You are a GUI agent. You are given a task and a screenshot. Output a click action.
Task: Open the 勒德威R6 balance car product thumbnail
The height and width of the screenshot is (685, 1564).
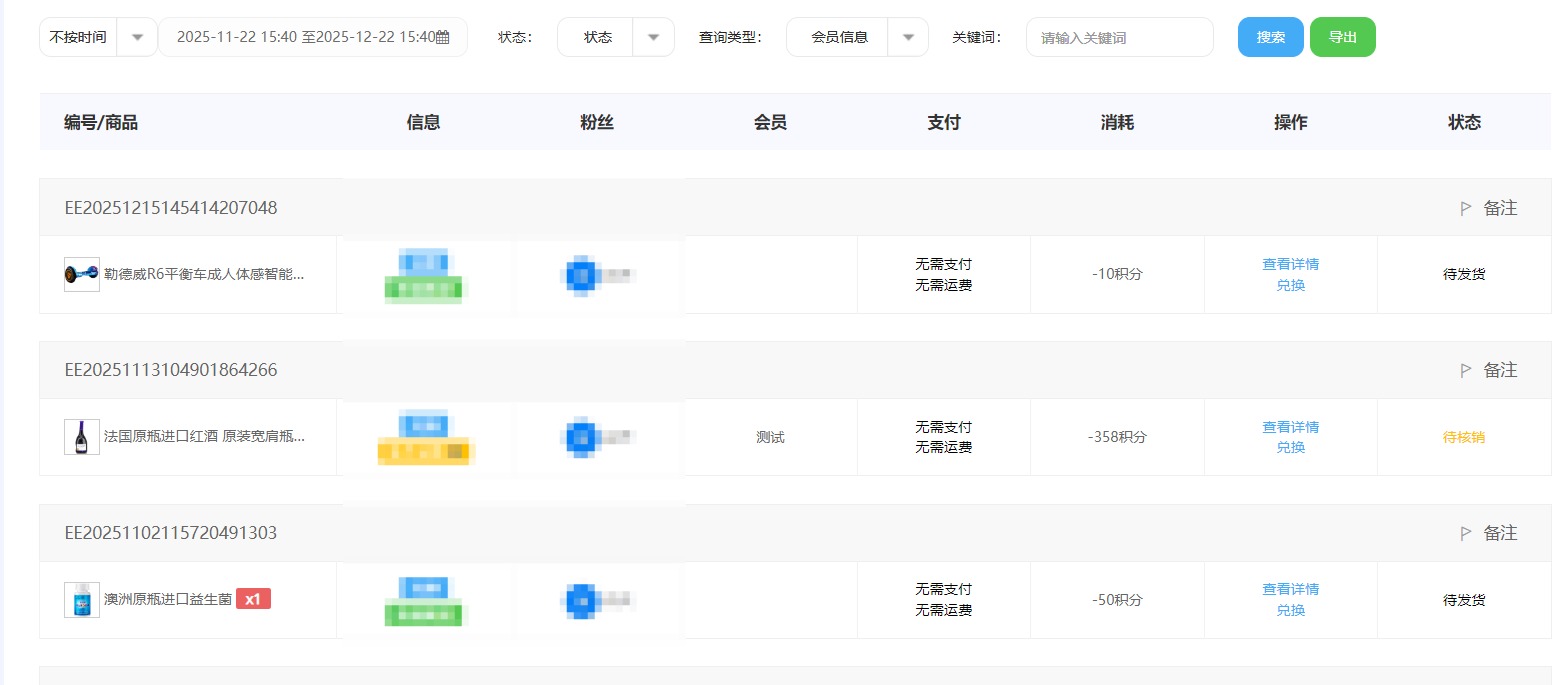click(x=84, y=273)
